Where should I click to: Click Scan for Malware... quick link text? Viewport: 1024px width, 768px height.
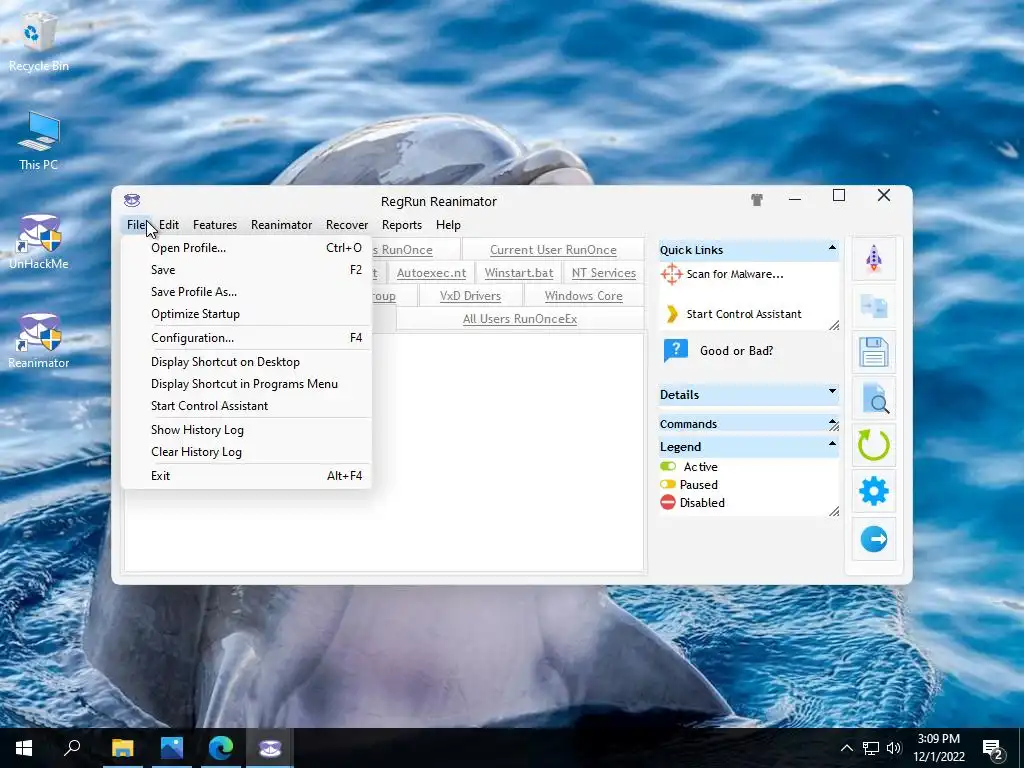735,274
